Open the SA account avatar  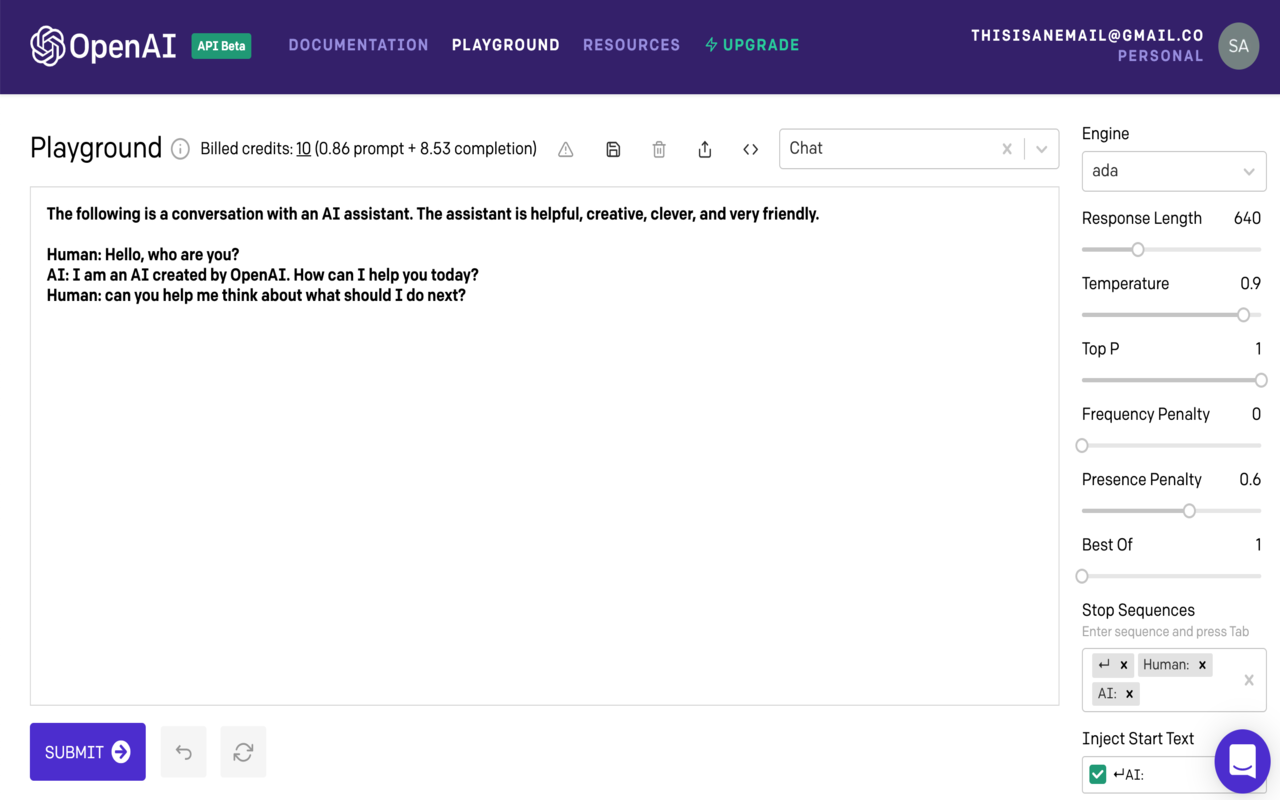point(1239,46)
